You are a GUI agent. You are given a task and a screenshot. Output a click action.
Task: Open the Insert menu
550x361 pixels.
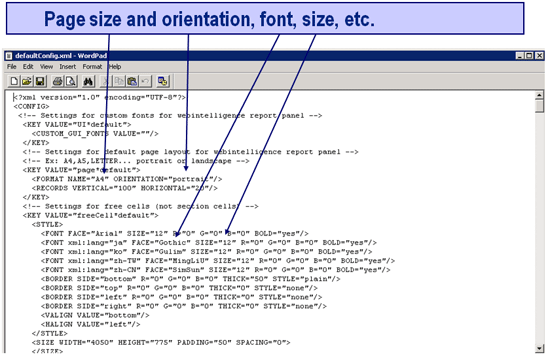(x=67, y=67)
